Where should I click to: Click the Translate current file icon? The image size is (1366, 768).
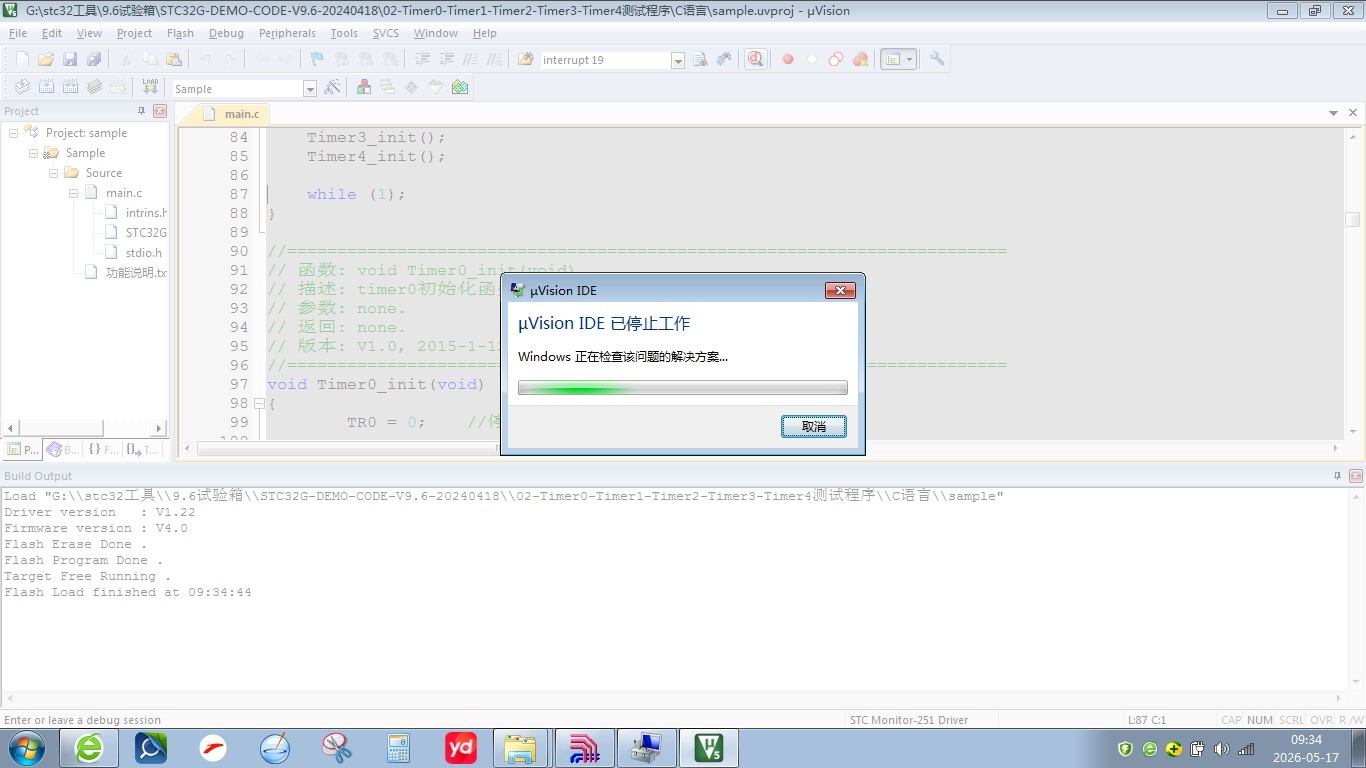[22, 88]
